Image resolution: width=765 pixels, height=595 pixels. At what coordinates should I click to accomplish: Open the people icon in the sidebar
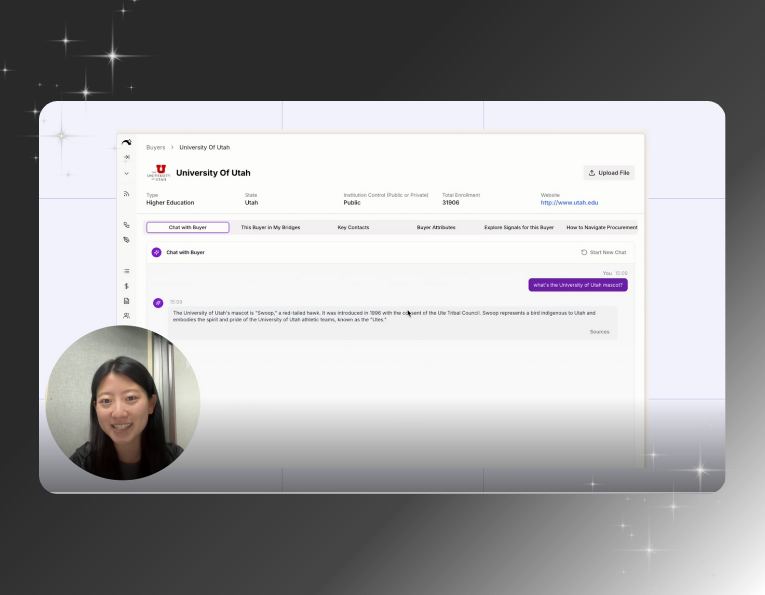tap(126, 316)
